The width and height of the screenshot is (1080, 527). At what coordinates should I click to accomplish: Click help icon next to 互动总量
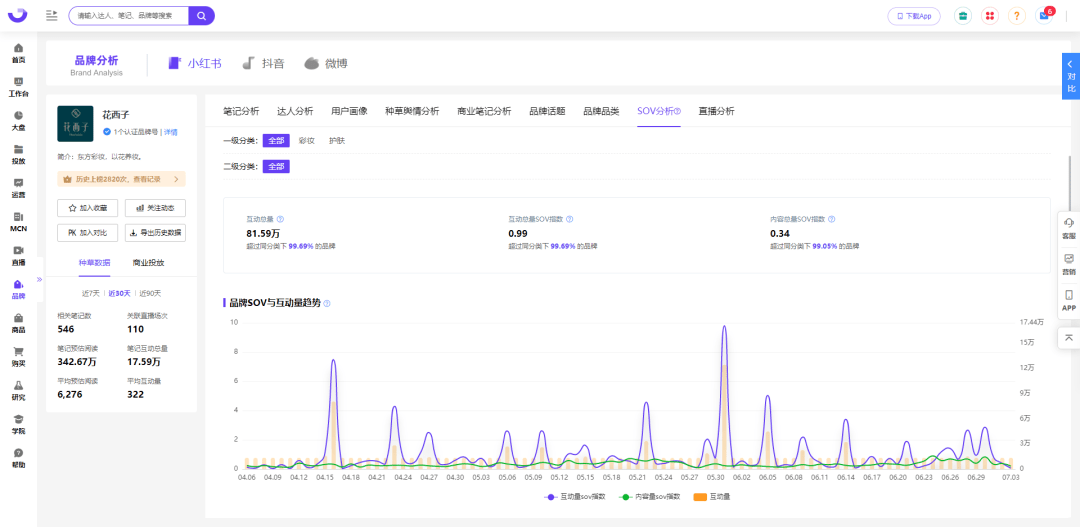[280, 219]
